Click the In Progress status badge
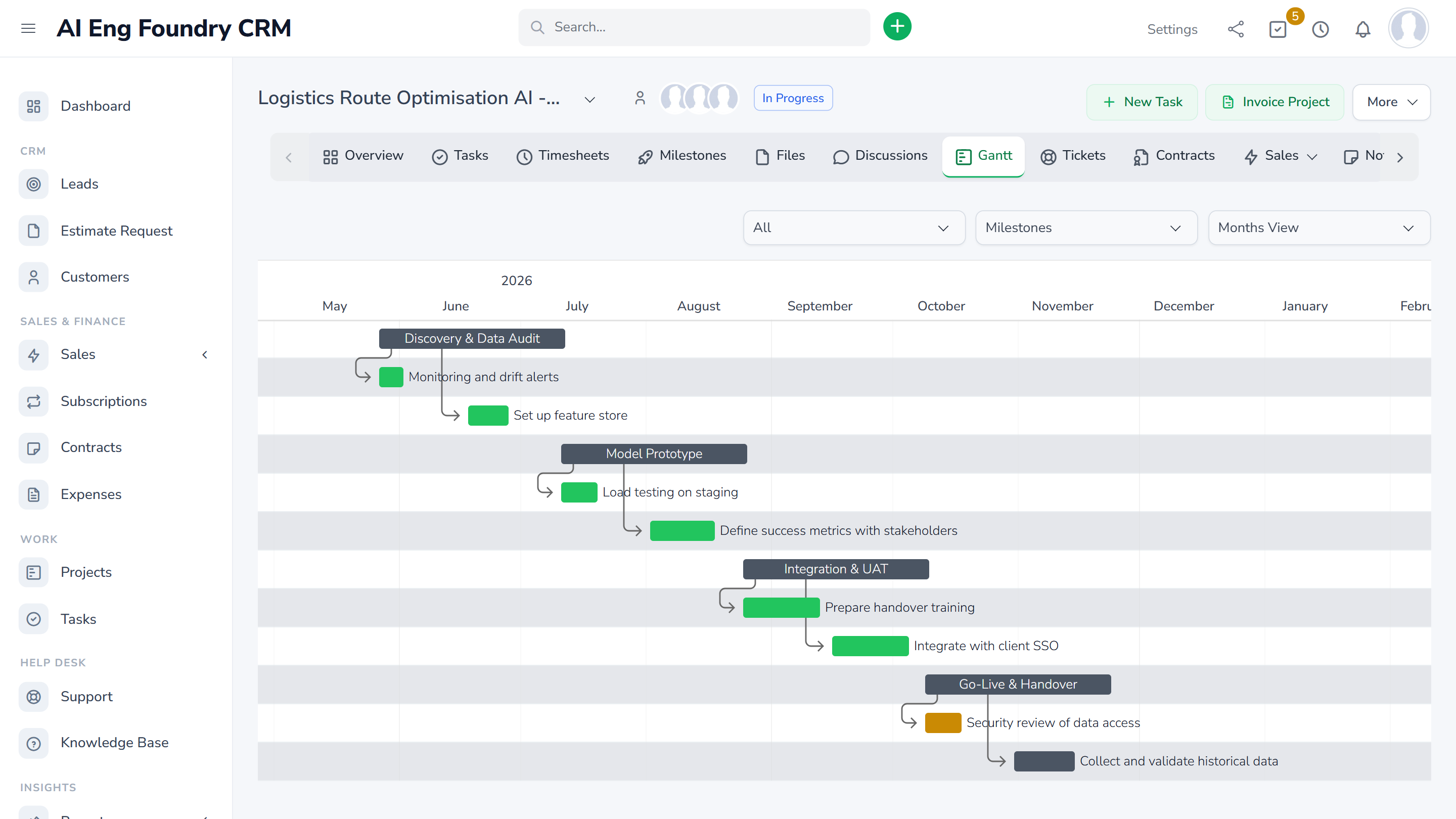 click(792, 99)
